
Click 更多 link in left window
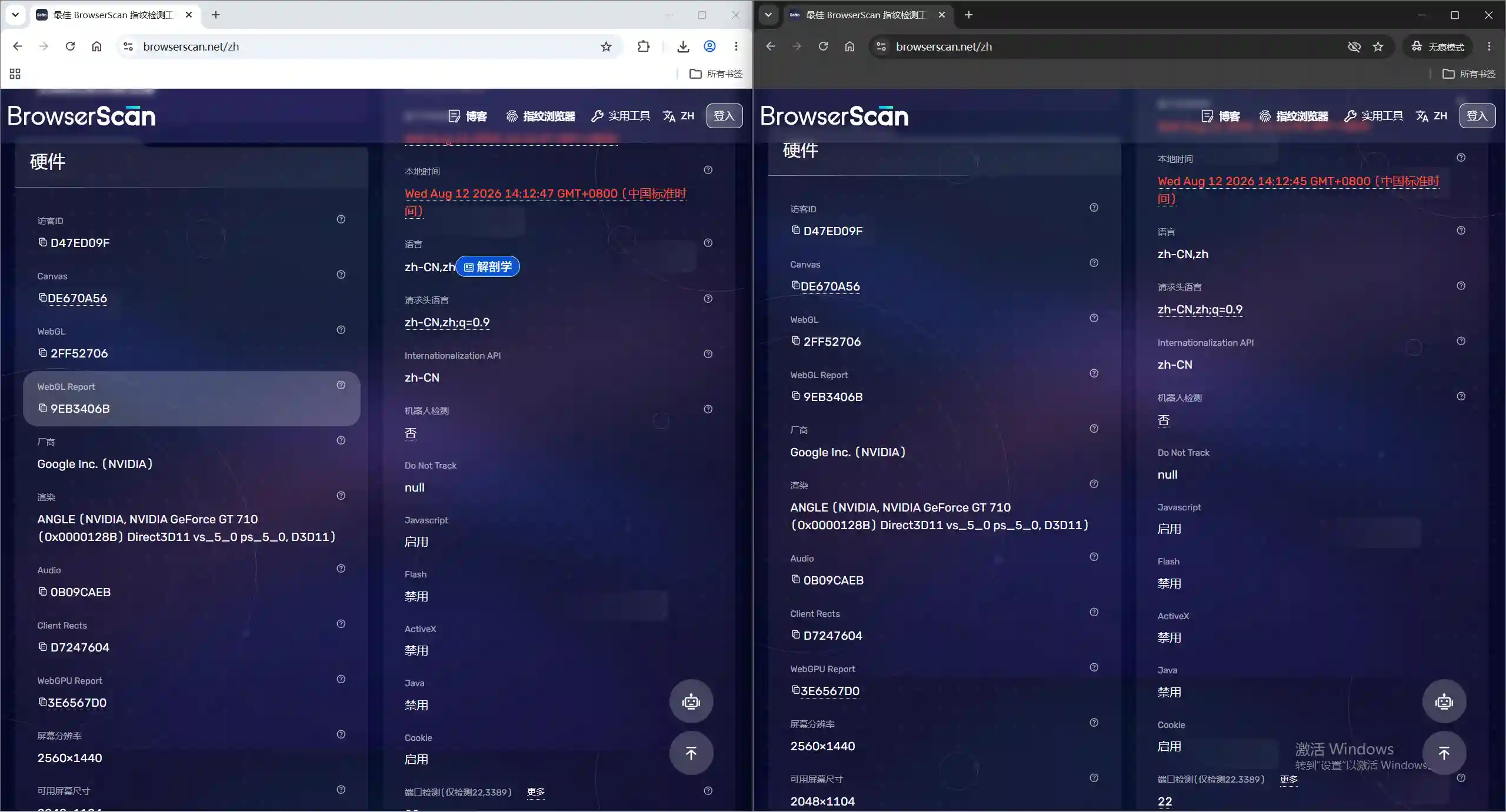[535, 791]
